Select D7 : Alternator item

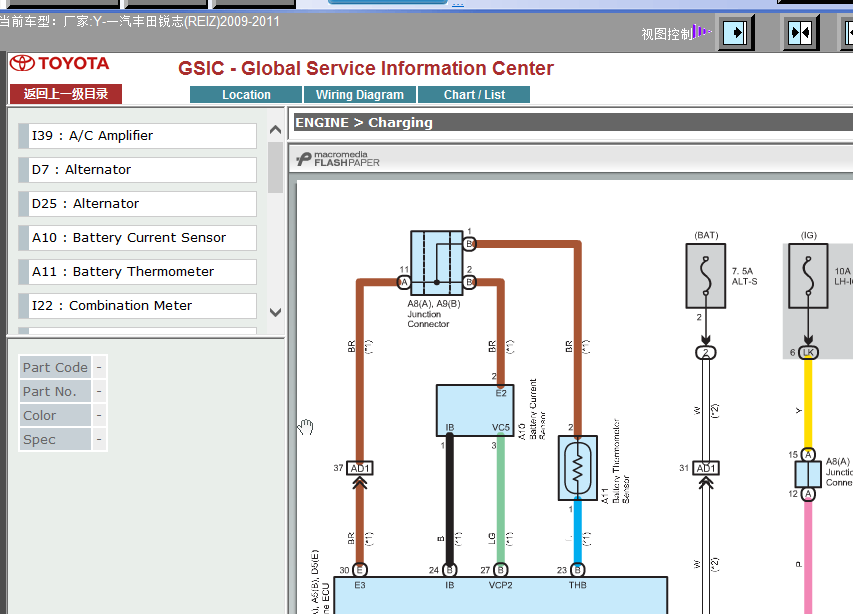point(138,170)
